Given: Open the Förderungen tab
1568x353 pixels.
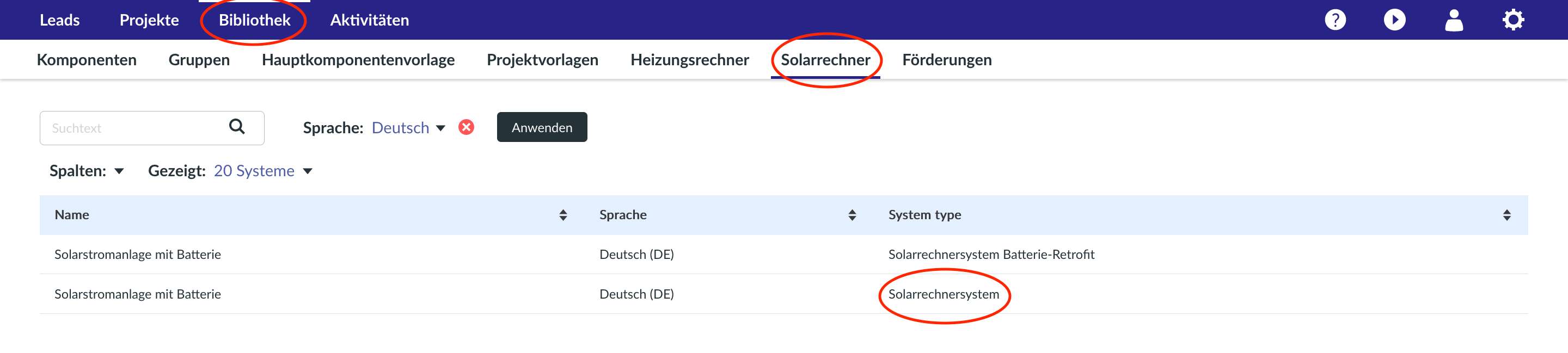Looking at the screenshot, I should tap(947, 60).
